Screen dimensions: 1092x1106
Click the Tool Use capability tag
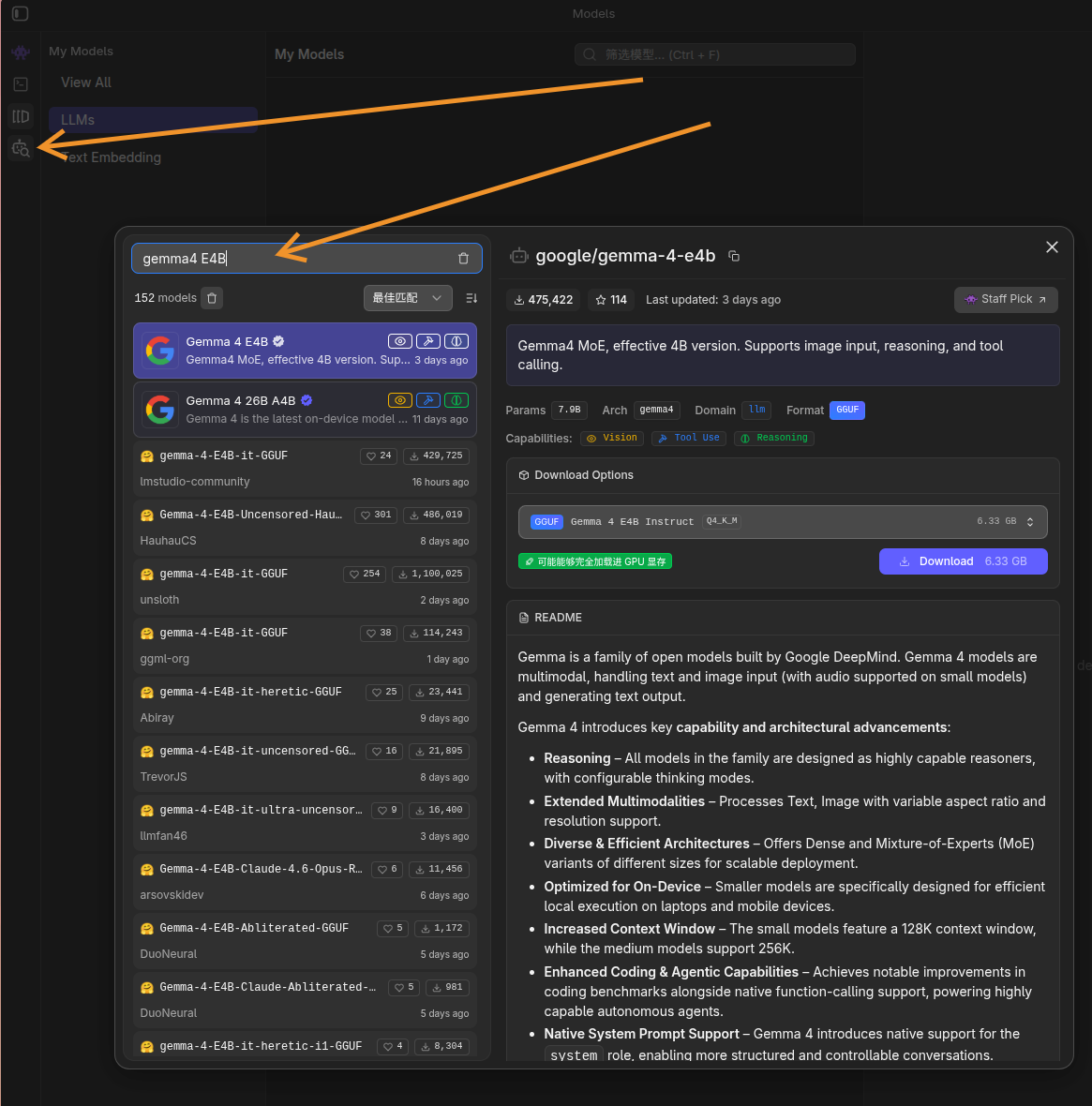click(689, 438)
